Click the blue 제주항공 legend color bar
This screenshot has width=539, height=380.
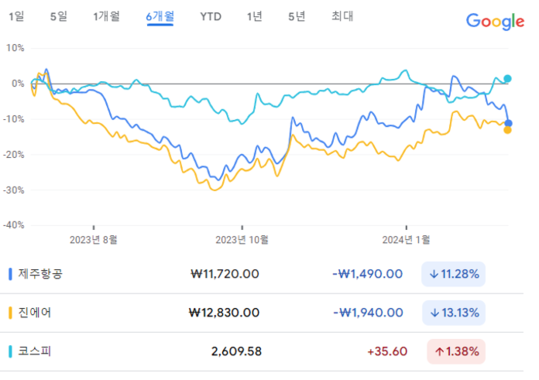point(10,274)
